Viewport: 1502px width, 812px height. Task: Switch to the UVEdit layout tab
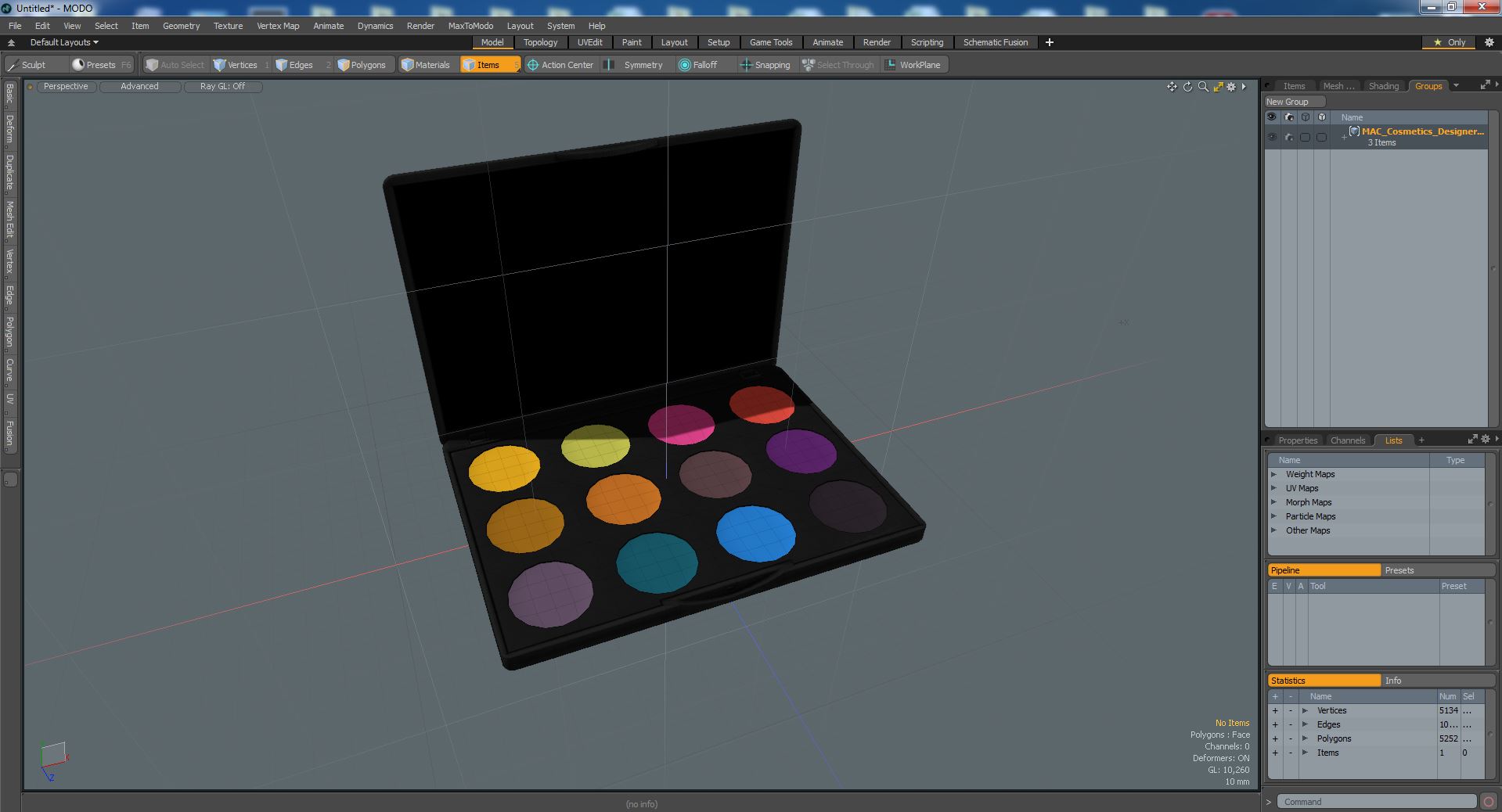589,42
